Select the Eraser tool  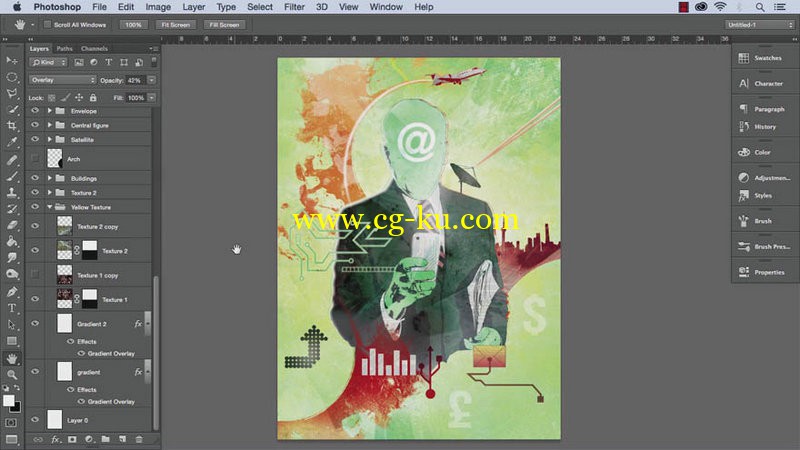(12, 226)
